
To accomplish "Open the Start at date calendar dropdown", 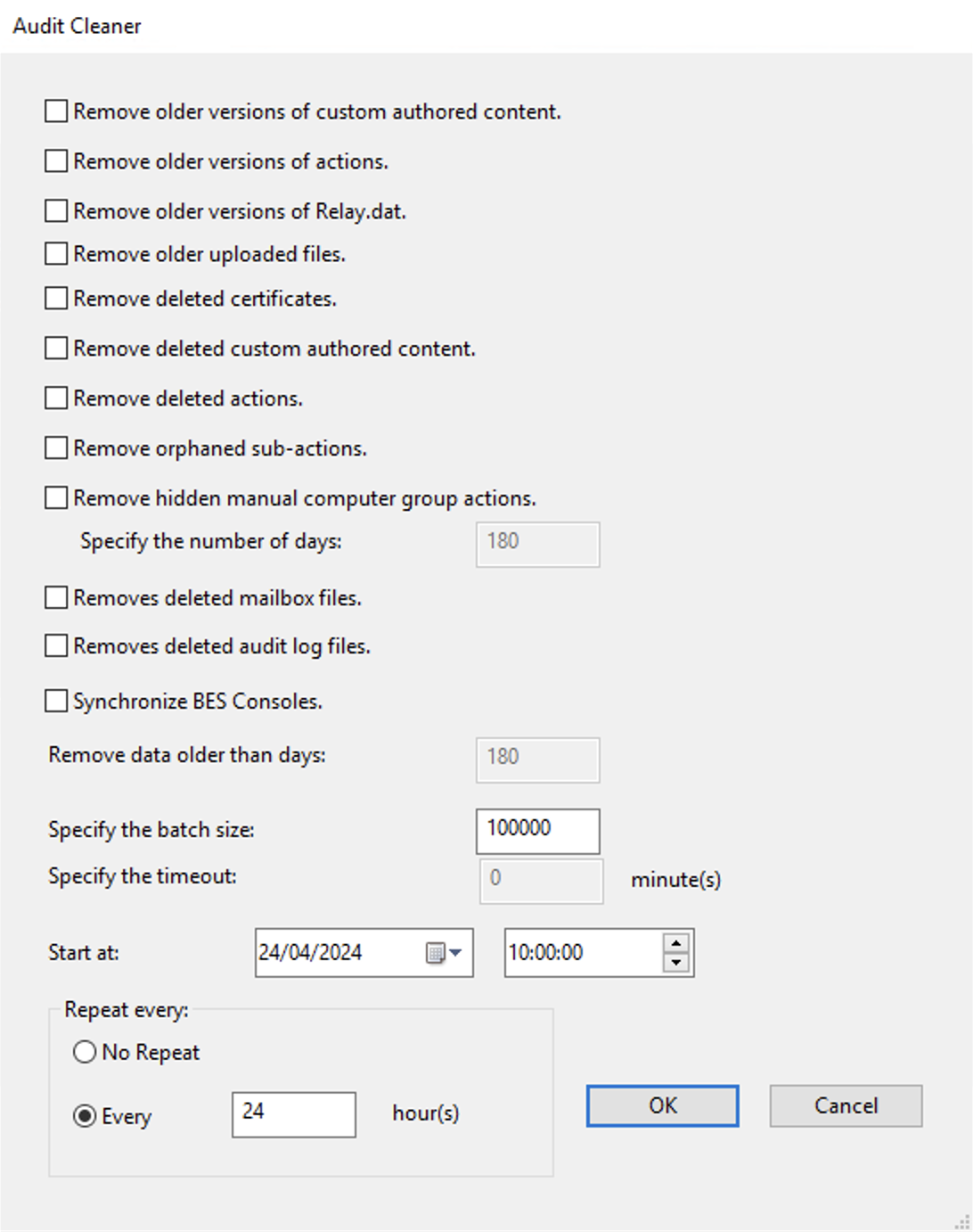I will coord(445,953).
